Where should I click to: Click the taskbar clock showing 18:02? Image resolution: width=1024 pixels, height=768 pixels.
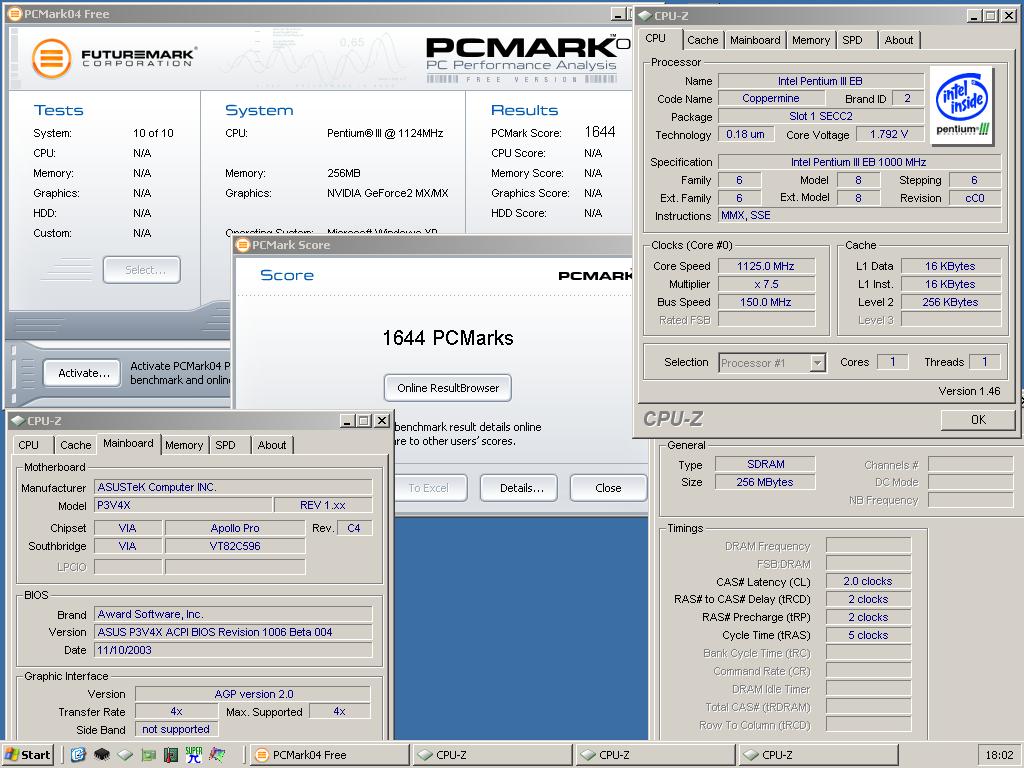click(x=999, y=755)
